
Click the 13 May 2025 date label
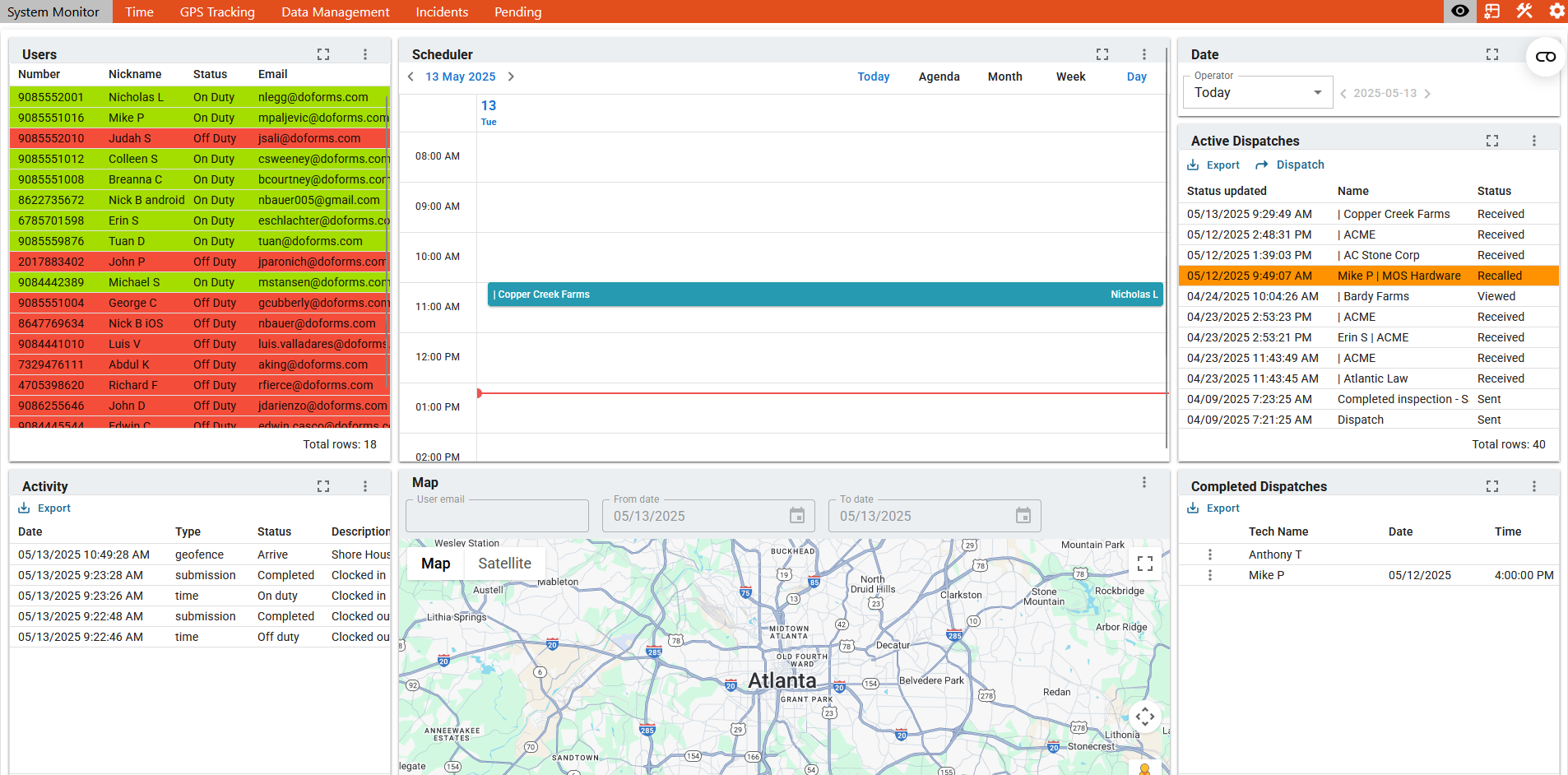click(461, 77)
